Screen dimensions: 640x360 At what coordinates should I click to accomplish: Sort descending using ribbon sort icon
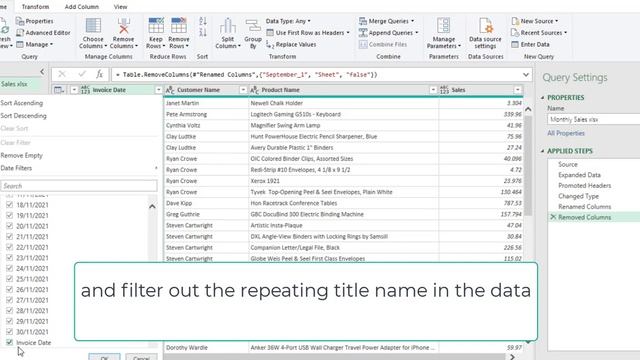(x=203, y=32)
